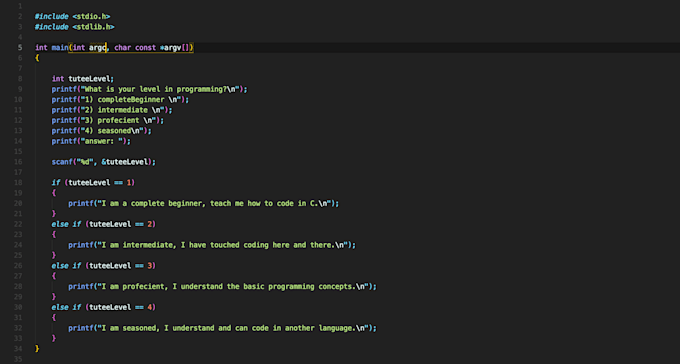
Task: Click '#include <stdio.h>' line
Action: coord(72,16)
